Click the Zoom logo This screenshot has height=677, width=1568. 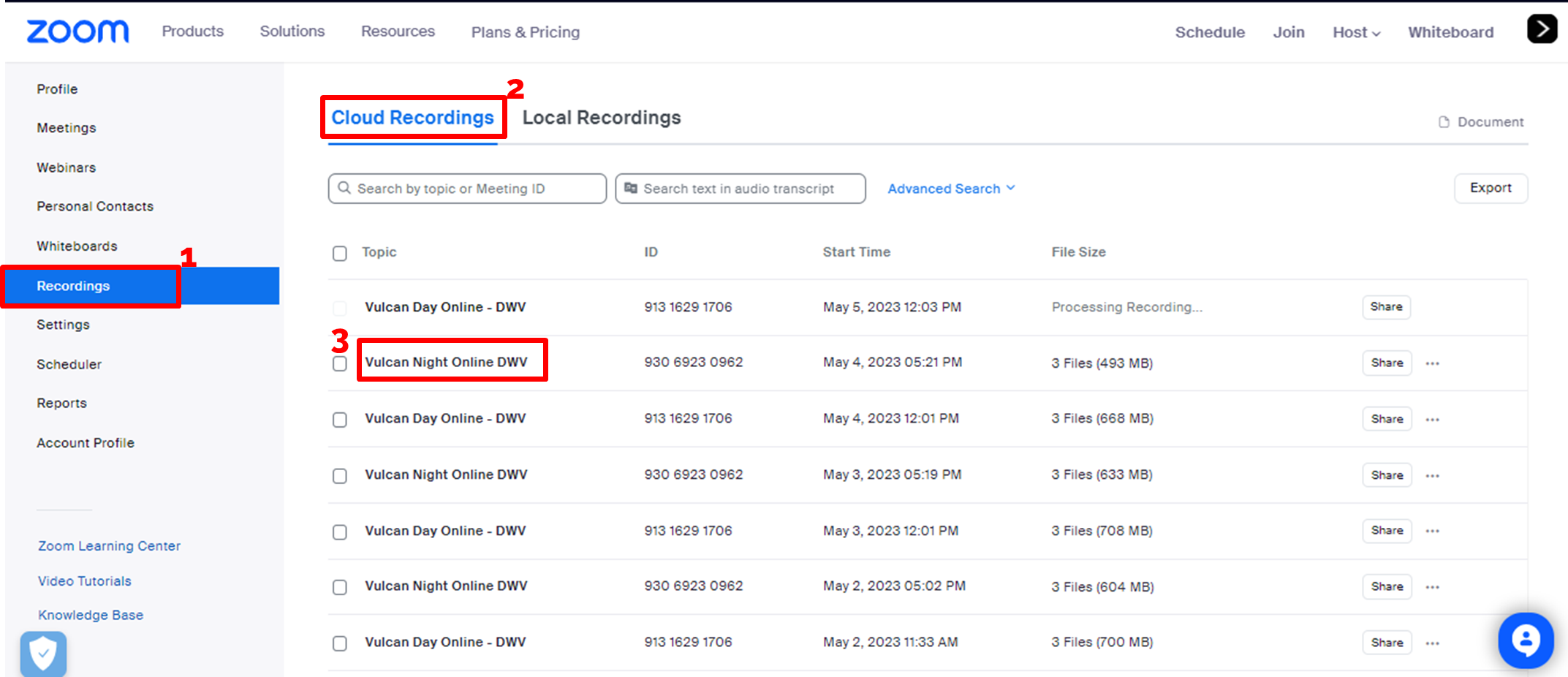(x=77, y=31)
